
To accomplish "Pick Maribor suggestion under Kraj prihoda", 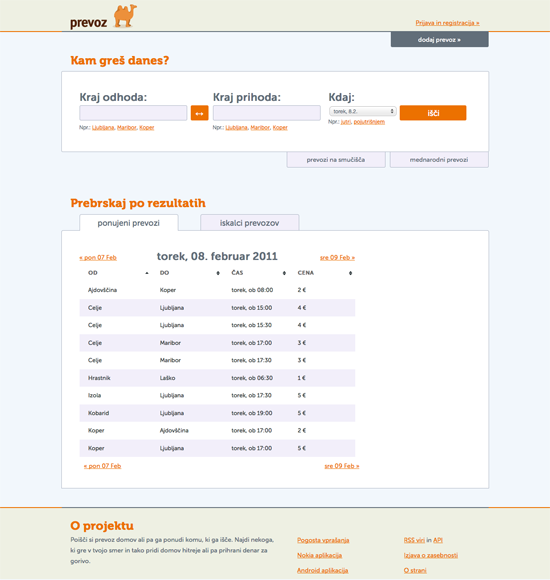I will click(260, 128).
